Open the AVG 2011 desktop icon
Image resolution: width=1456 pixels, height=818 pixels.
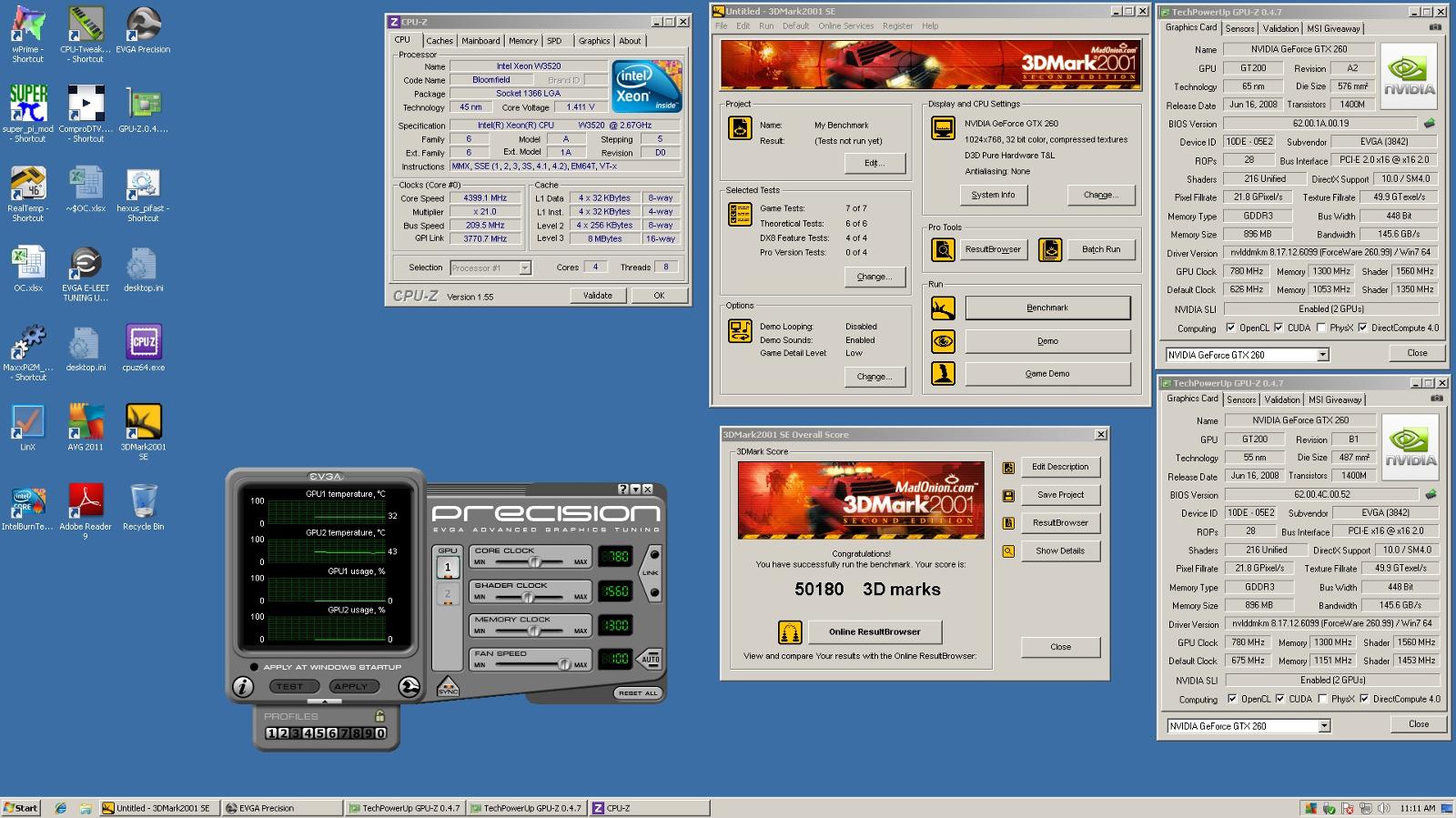point(86,422)
